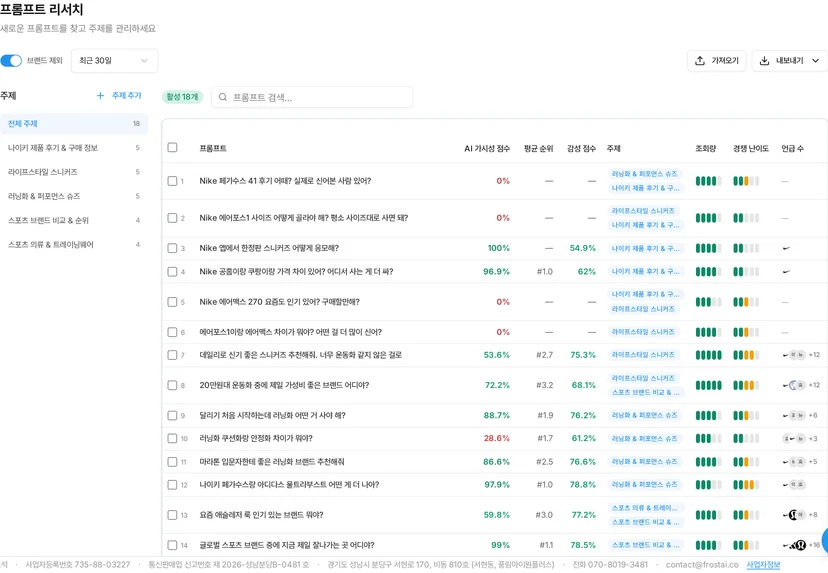The height and width of the screenshot is (573, 828).
Task: Click the contact@frostai.co email in footer
Action: pyautogui.click(x=702, y=565)
